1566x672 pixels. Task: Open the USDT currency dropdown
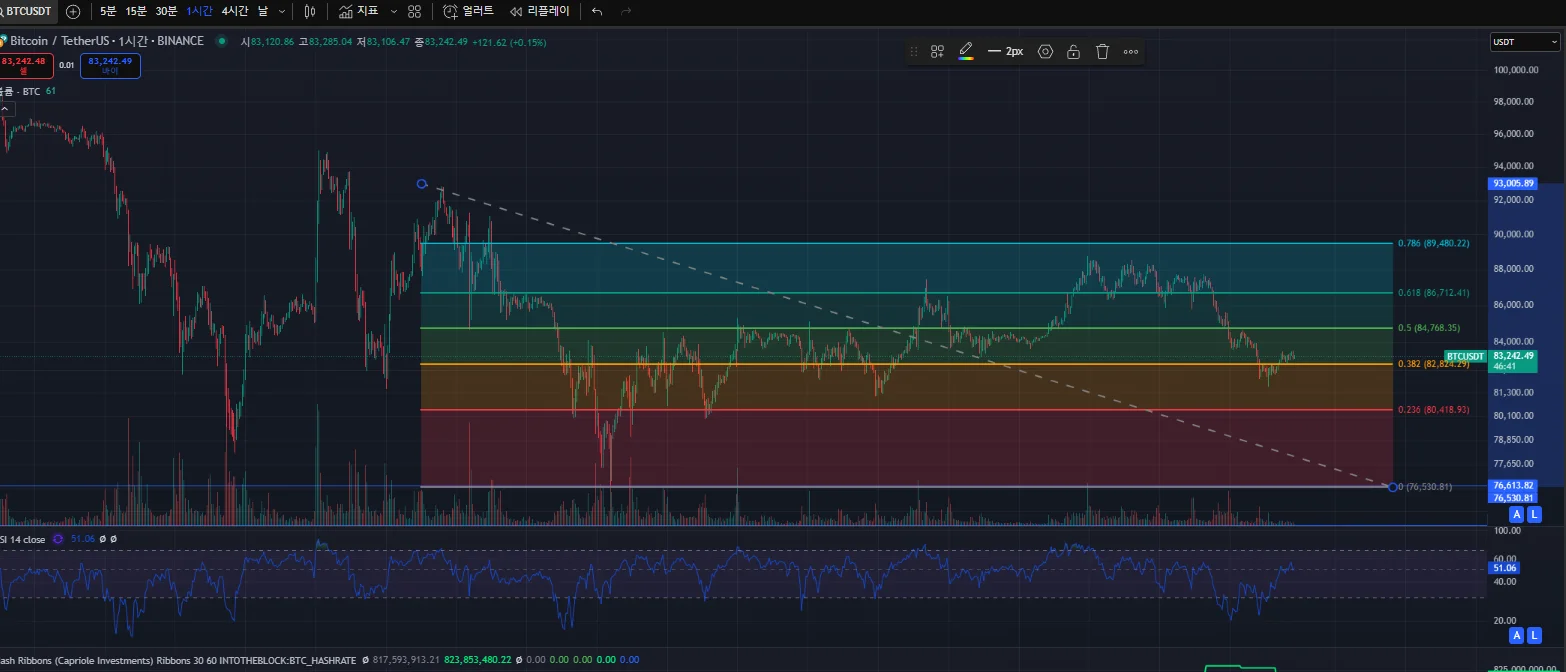pos(1524,42)
